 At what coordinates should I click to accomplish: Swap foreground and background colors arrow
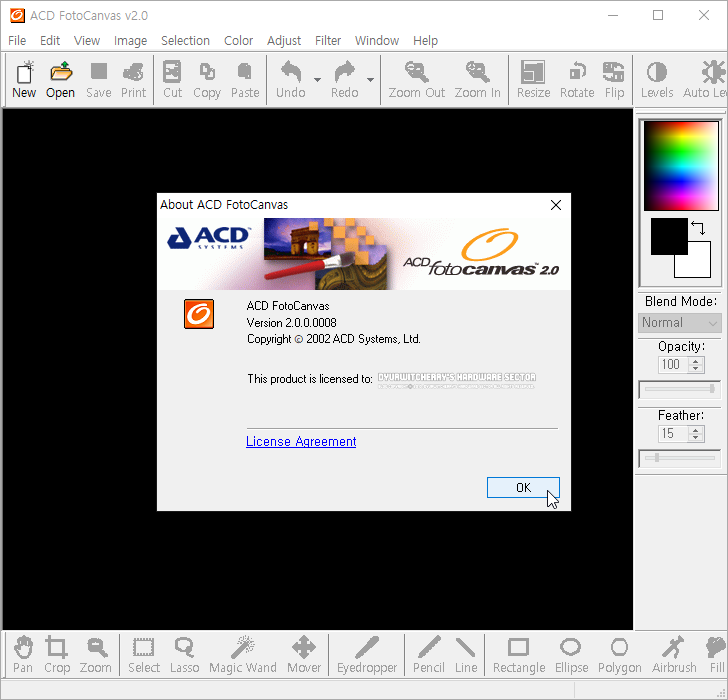point(698,228)
